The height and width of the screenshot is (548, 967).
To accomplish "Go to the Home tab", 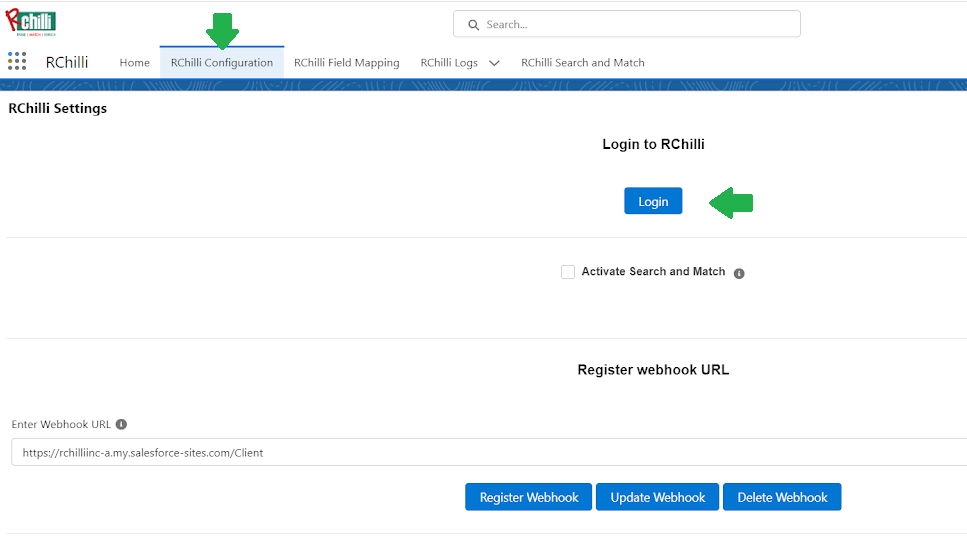I will [x=134, y=63].
